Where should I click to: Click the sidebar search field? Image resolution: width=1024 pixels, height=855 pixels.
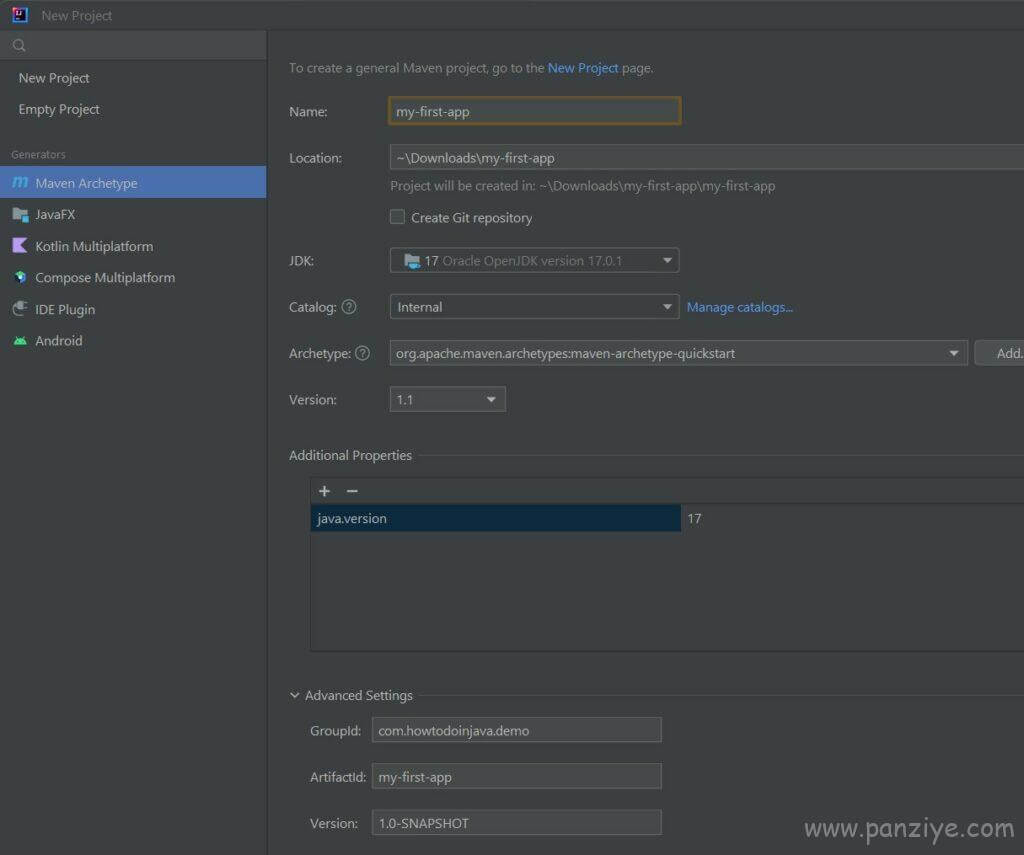click(133, 45)
